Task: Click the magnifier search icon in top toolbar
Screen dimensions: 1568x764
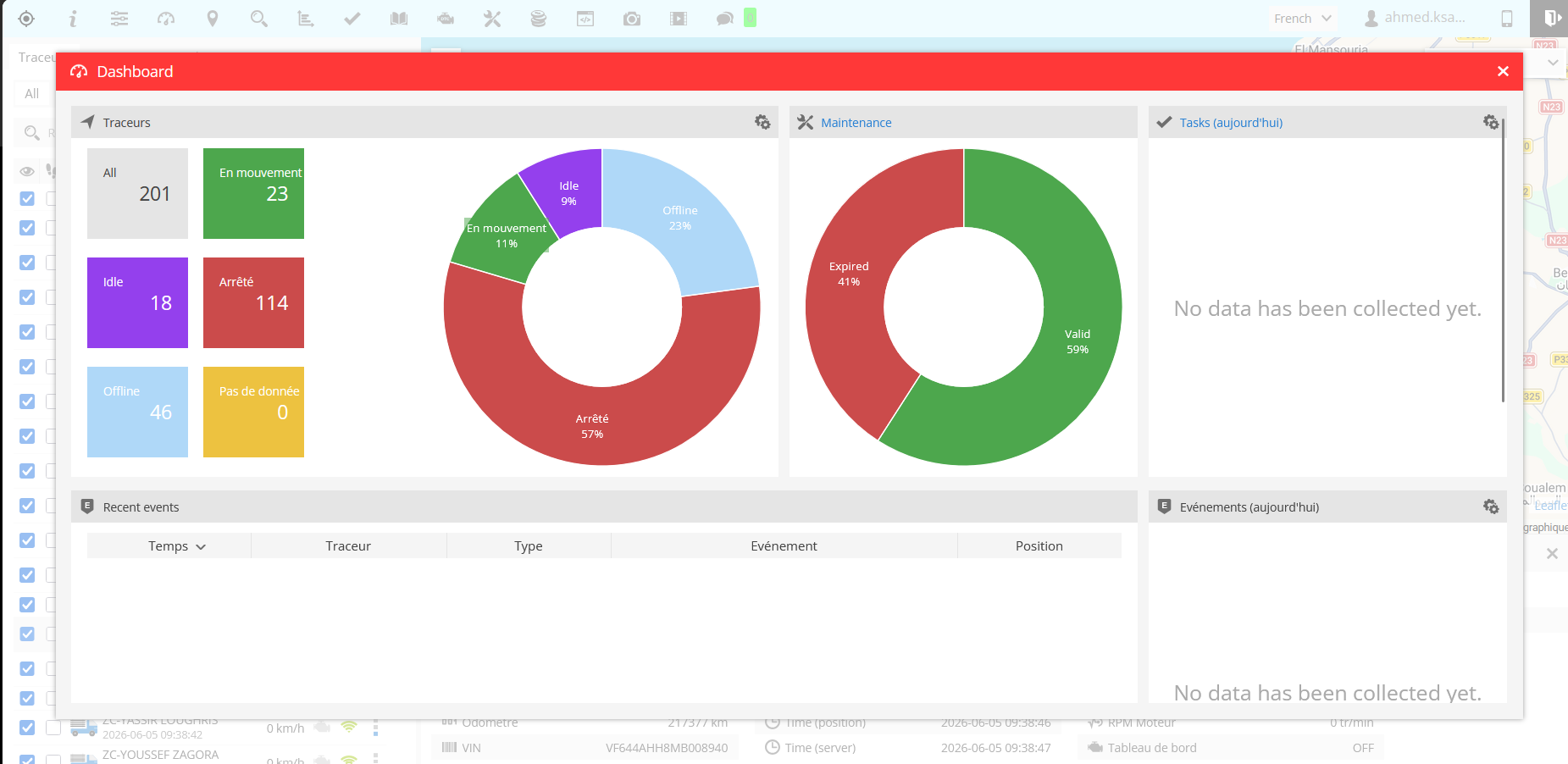Action: [x=259, y=19]
